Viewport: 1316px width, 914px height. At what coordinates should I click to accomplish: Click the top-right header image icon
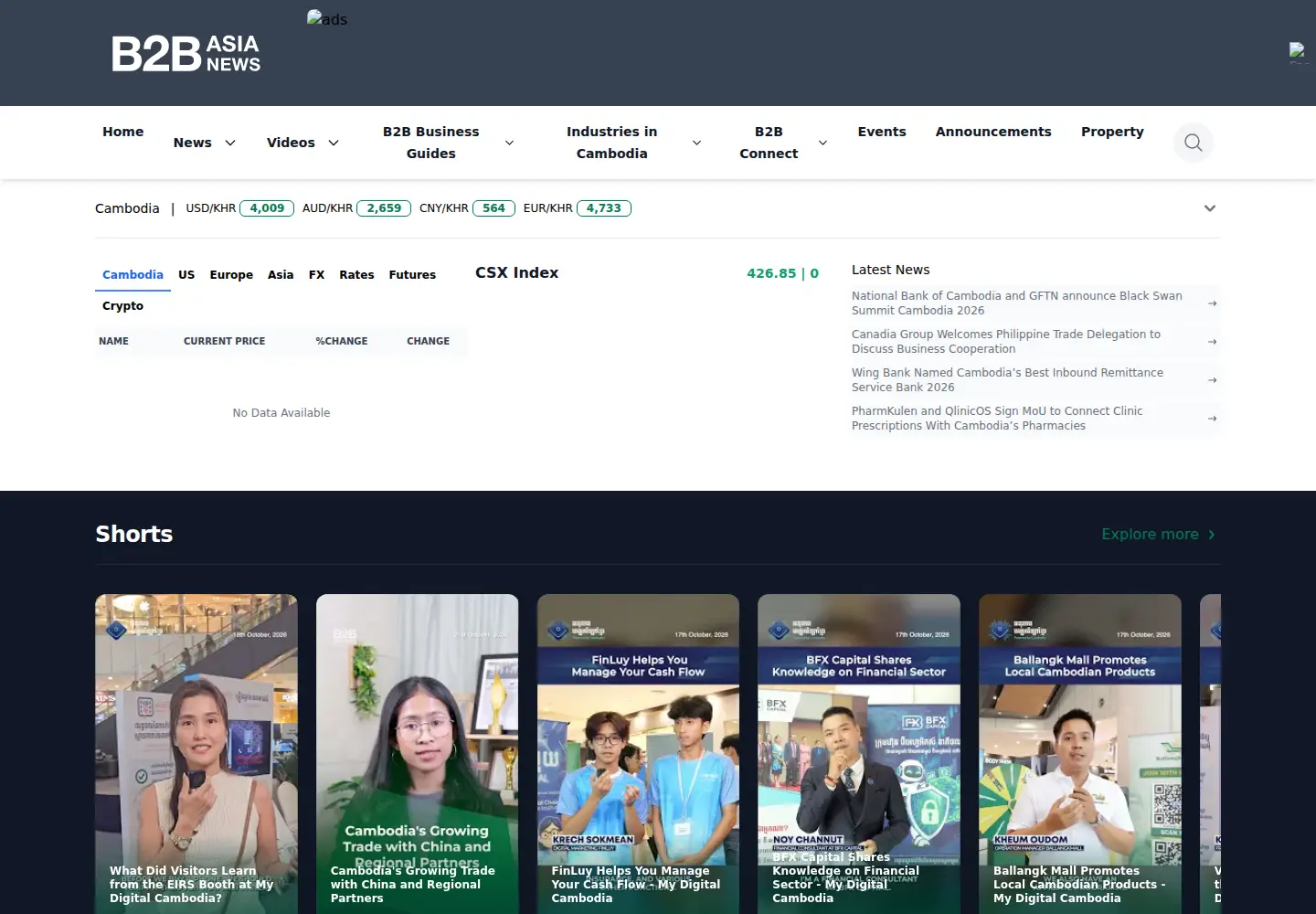(1298, 52)
